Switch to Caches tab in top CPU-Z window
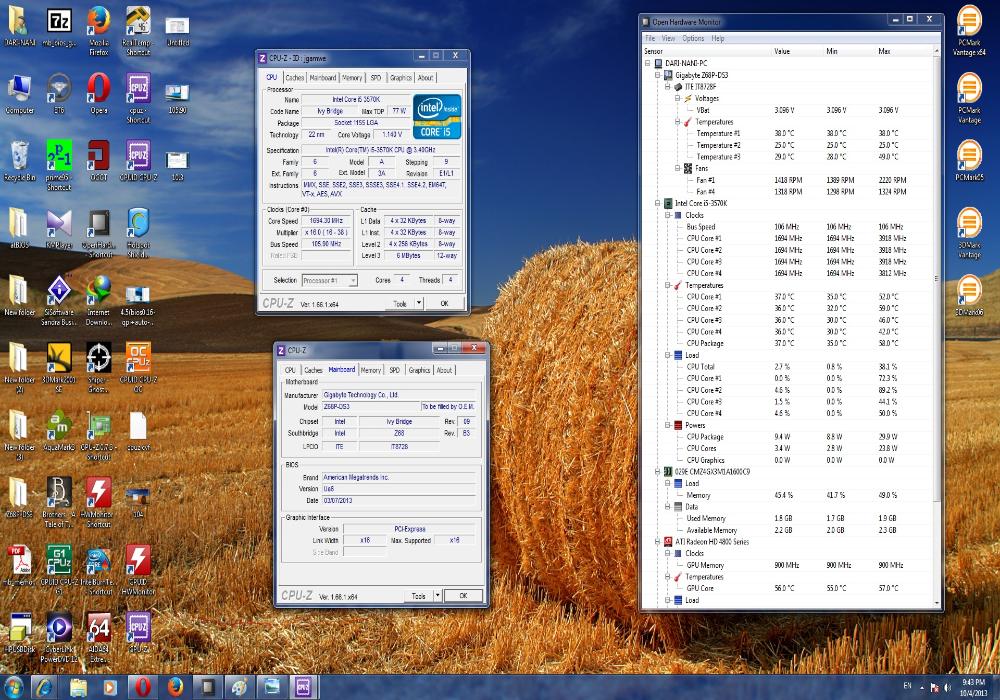1000x700 pixels. click(x=294, y=78)
